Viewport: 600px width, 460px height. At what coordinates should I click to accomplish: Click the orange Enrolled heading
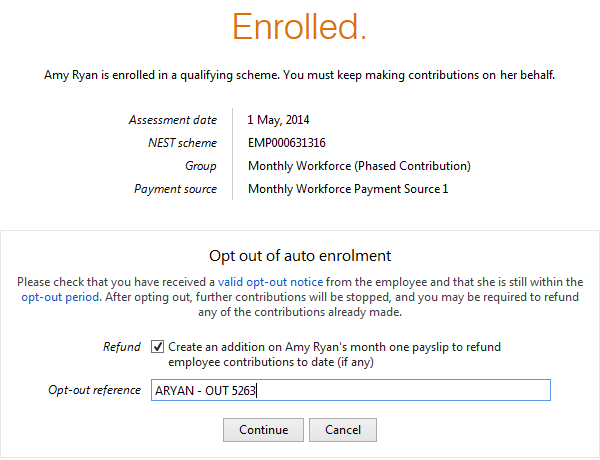(x=300, y=27)
